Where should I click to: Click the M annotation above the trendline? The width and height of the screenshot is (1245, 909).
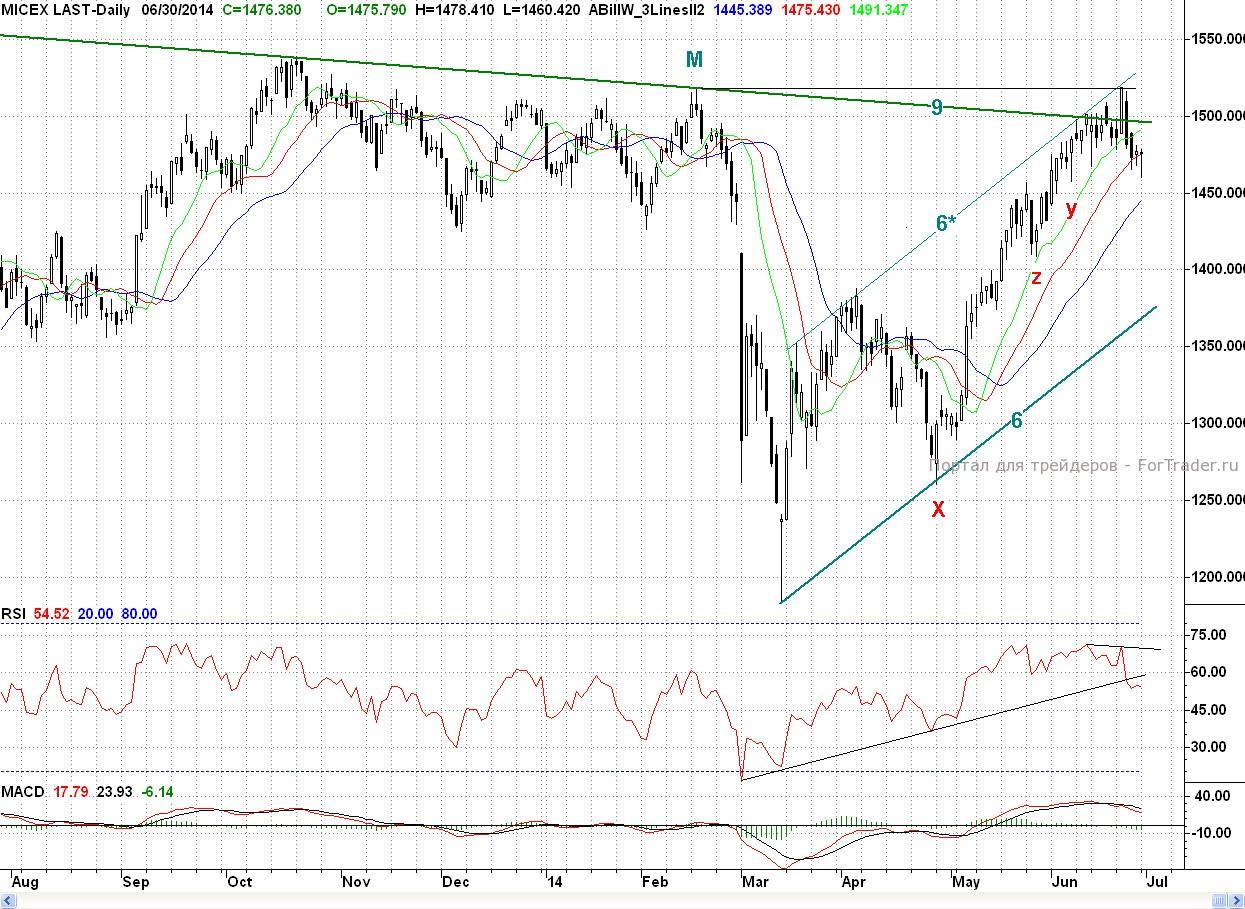694,60
